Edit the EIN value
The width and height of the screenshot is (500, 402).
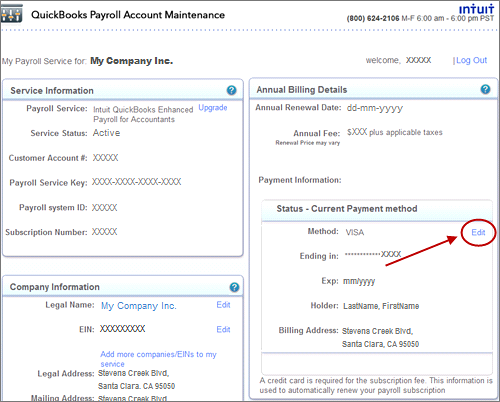point(223,329)
